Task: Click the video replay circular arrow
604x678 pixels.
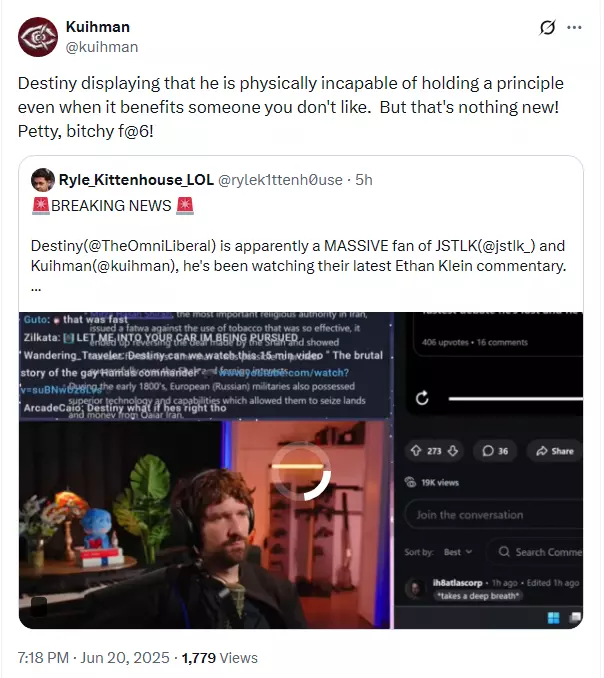Action: tap(422, 398)
